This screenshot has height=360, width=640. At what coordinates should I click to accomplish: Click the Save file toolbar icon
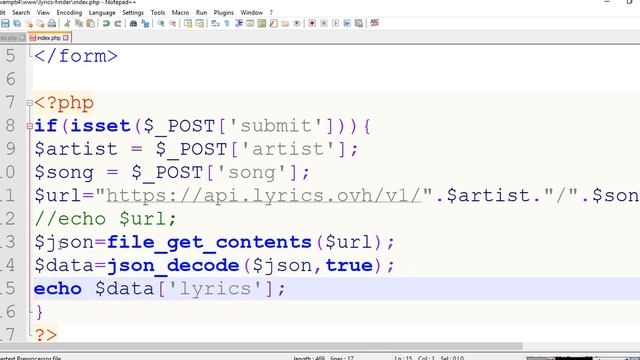tap(5, 23)
